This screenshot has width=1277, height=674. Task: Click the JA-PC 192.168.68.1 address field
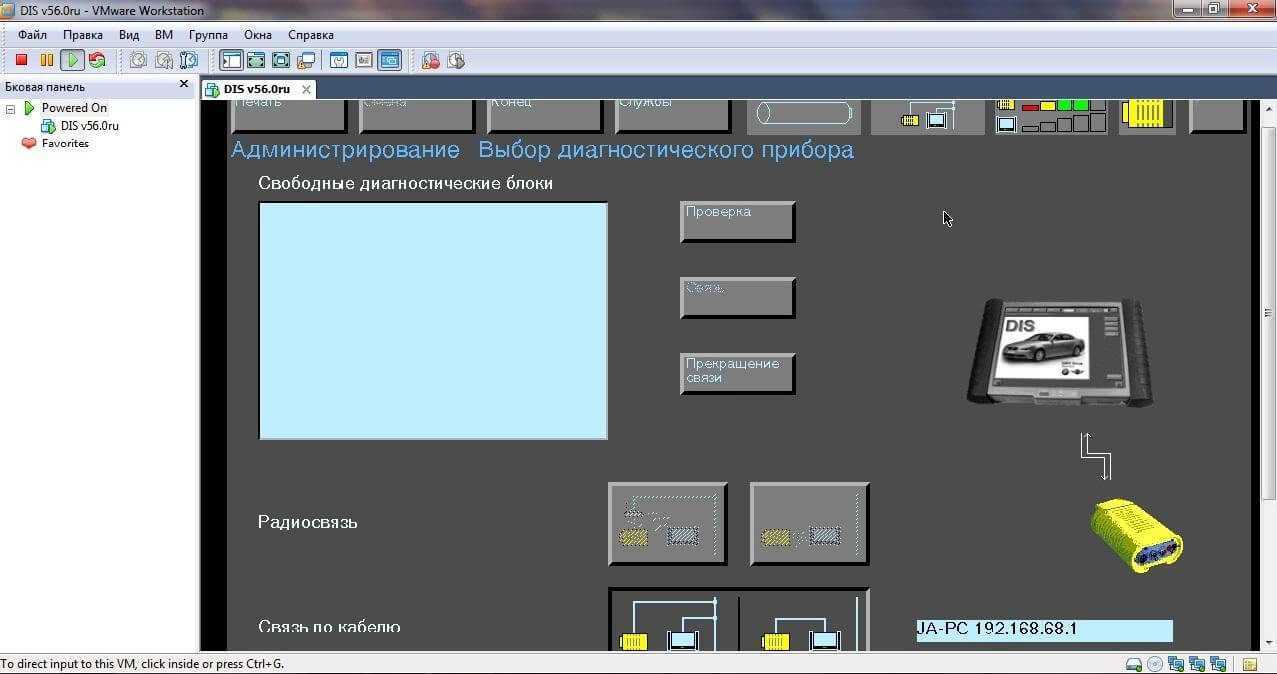pyautogui.click(x=1043, y=630)
